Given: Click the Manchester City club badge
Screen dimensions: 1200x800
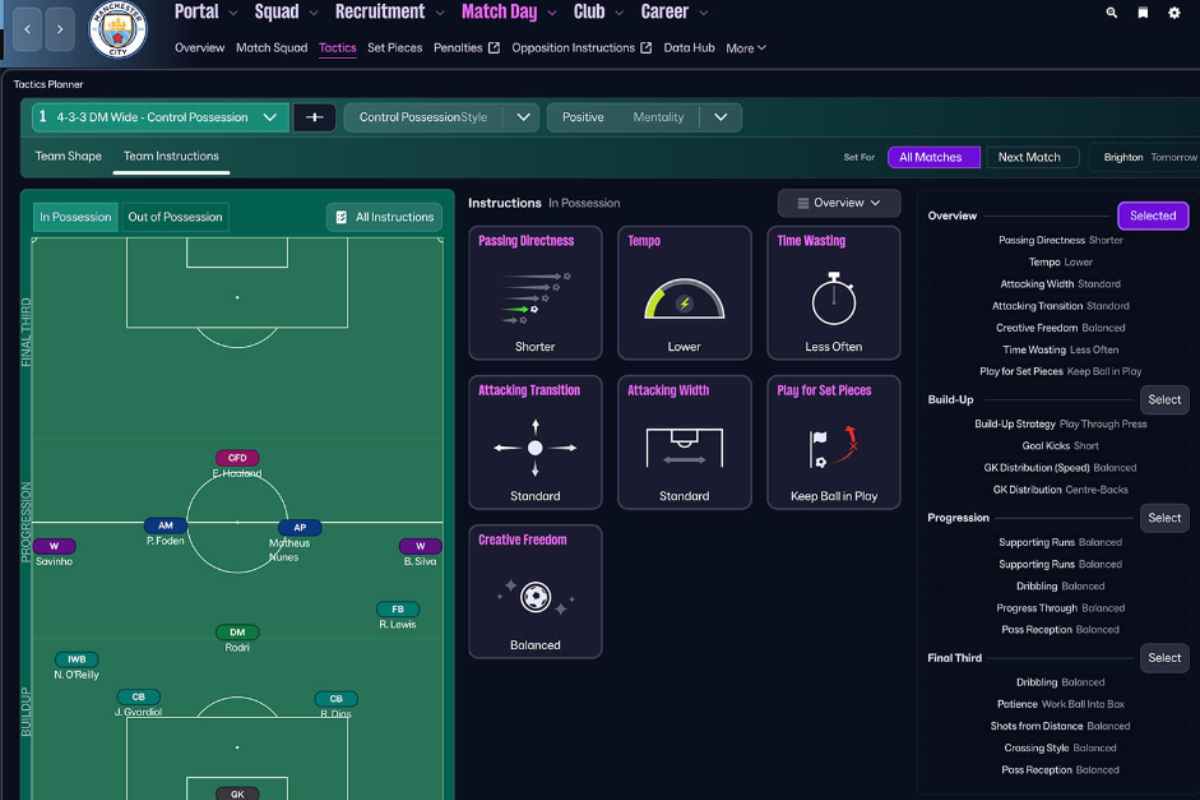Looking at the screenshot, I should (117, 29).
